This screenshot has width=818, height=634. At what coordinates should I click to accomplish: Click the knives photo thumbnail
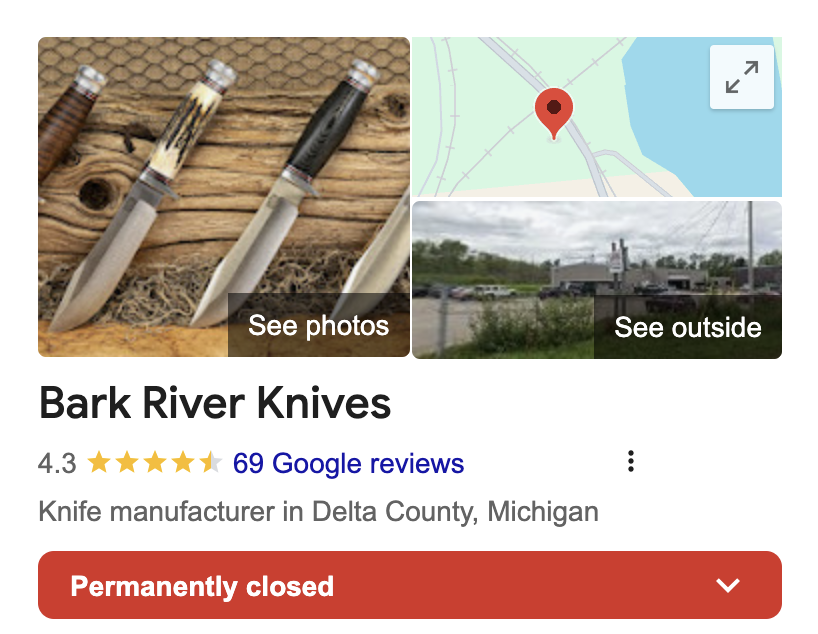point(224,197)
